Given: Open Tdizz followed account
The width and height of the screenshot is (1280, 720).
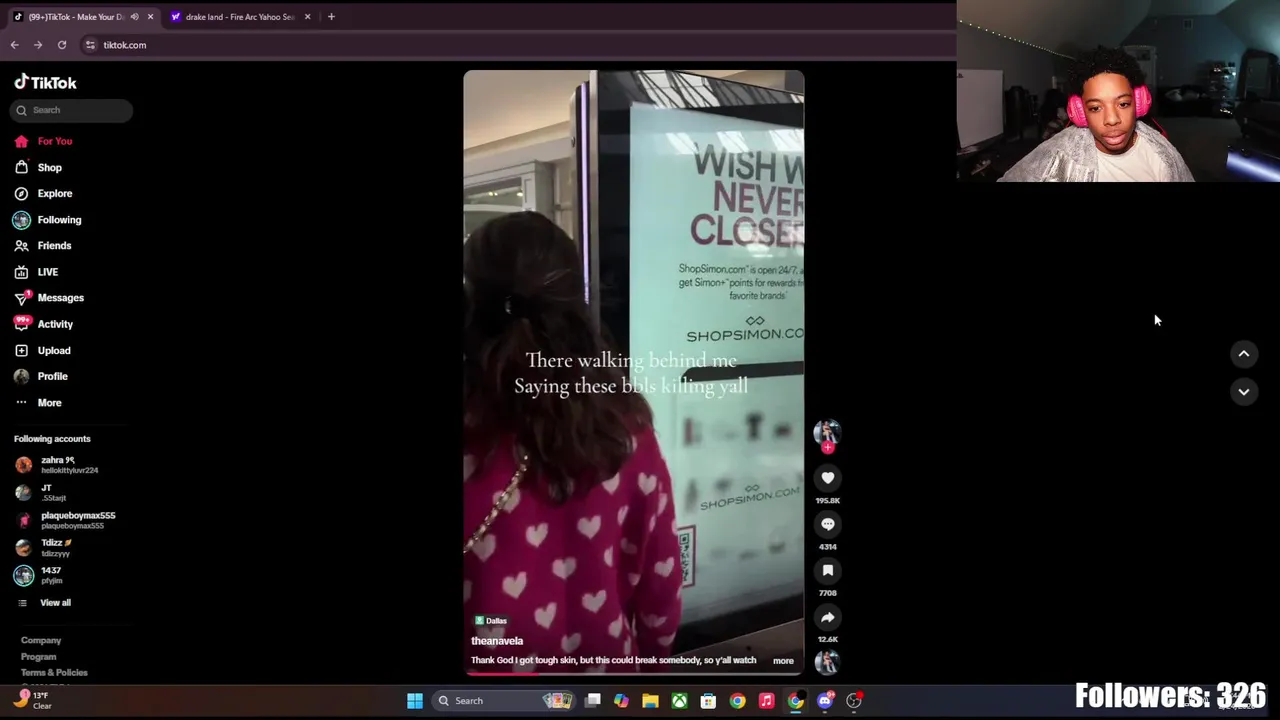Looking at the screenshot, I should click(45, 548).
